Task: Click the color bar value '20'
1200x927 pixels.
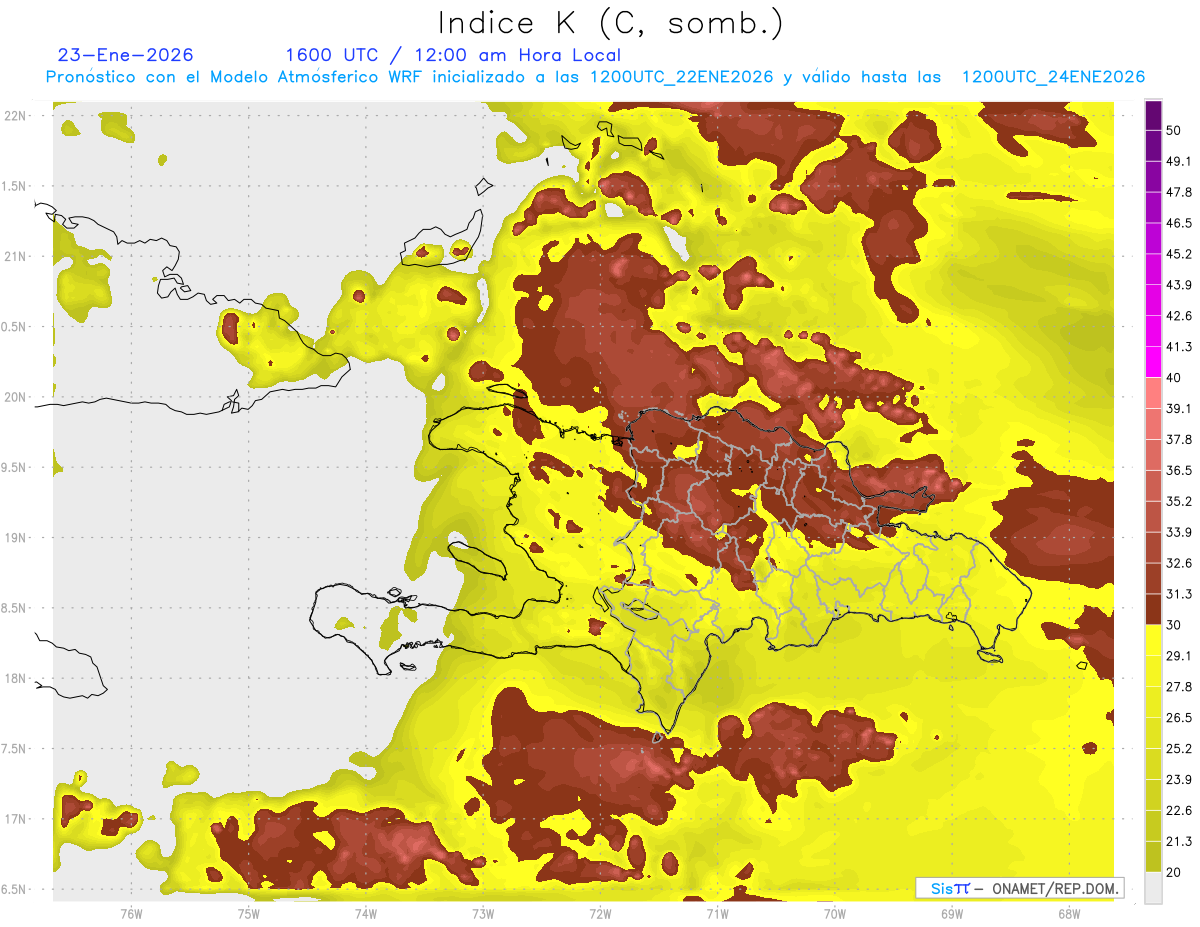Action: 1174,873
